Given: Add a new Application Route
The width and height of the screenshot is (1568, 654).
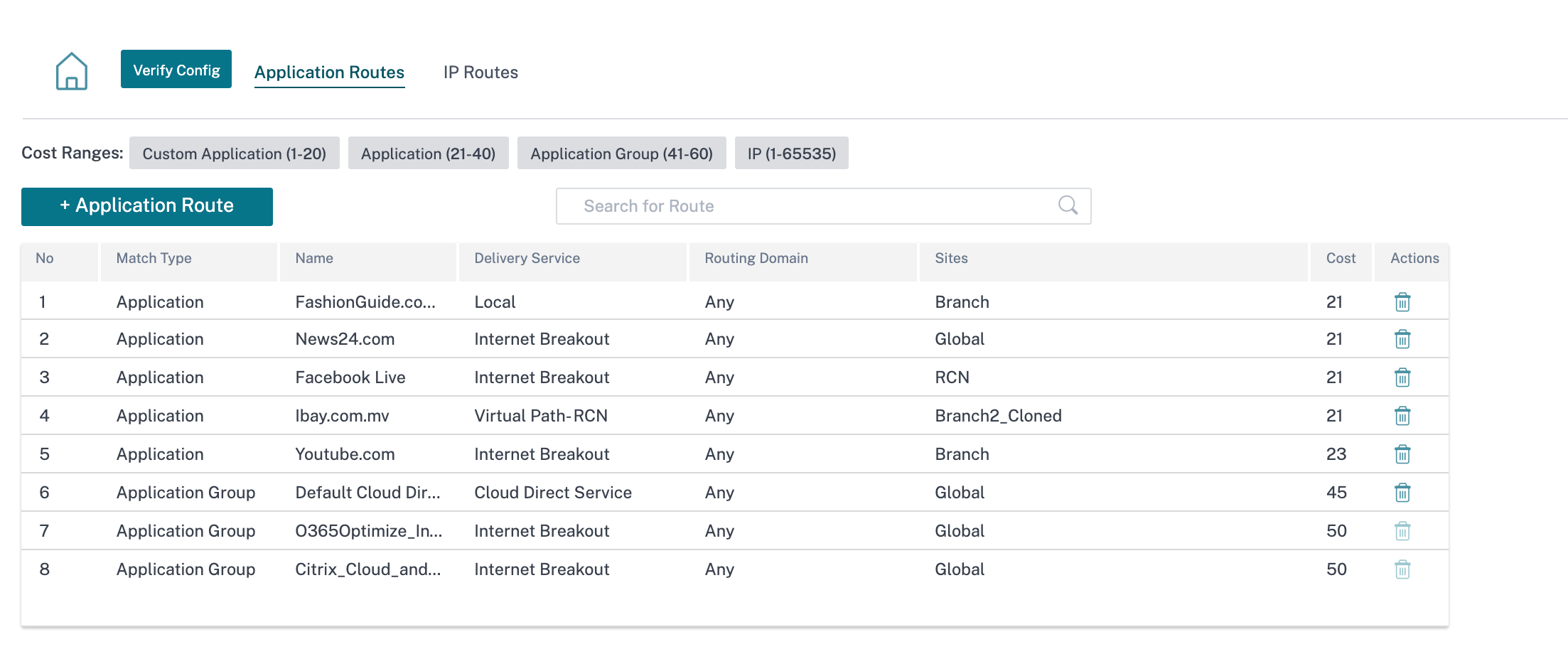Looking at the screenshot, I should [x=147, y=207].
